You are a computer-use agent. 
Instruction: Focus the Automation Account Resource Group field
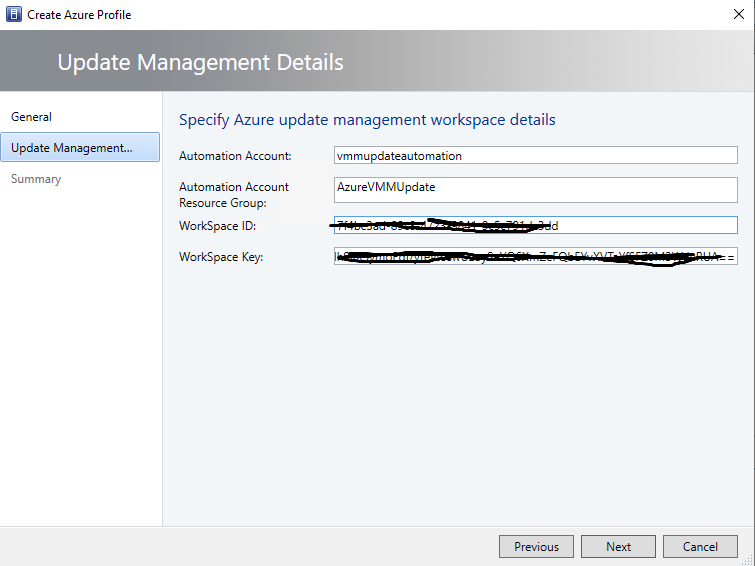coord(535,190)
